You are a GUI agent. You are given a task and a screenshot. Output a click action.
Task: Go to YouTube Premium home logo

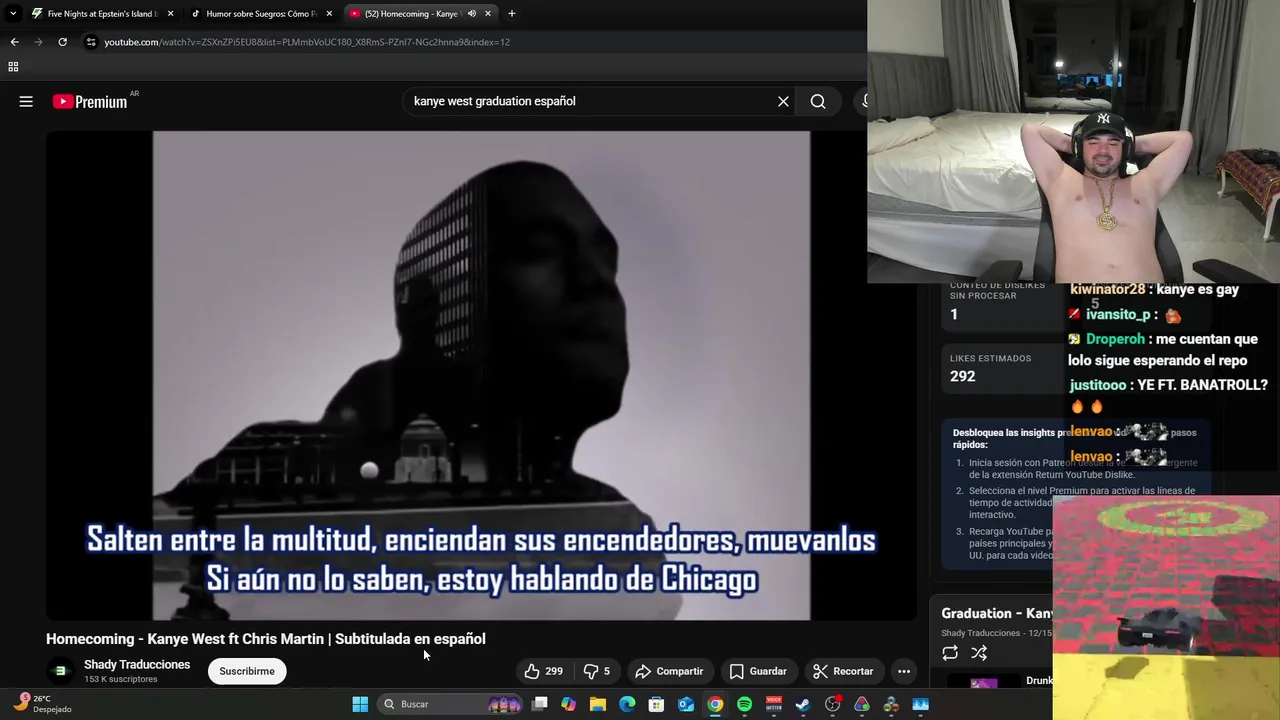90,101
